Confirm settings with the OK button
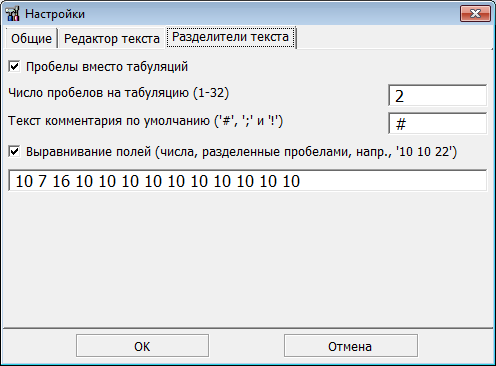This screenshot has height=366, width=496. click(x=142, y=346)
